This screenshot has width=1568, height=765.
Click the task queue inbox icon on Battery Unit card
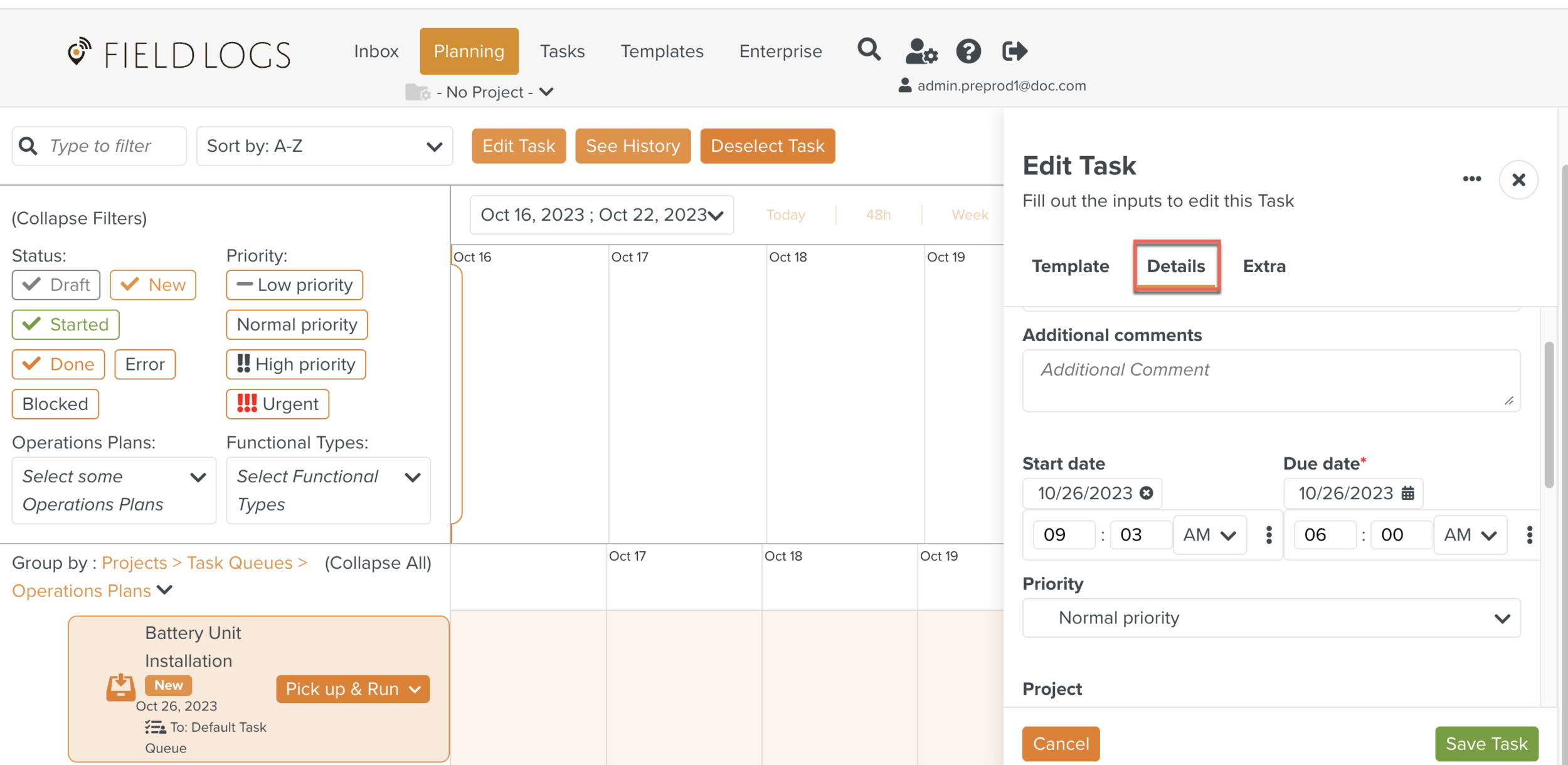click(120, 687)
